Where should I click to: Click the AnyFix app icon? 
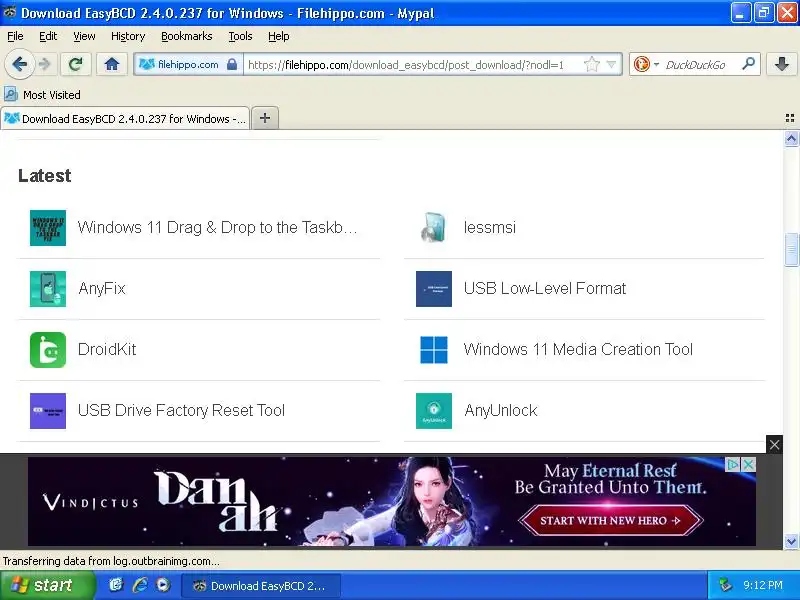[x=48, y=289]
